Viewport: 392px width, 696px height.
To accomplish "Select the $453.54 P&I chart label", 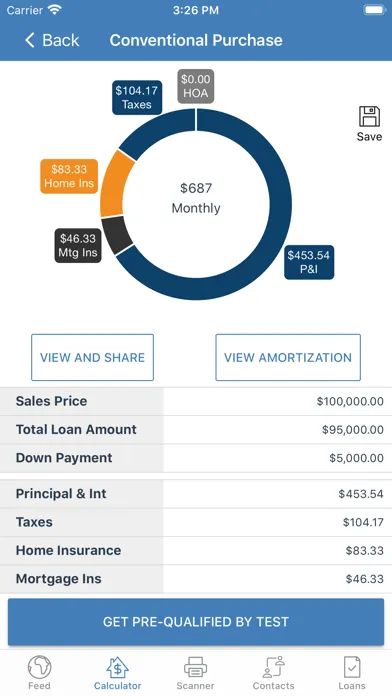I will point(309,262).
